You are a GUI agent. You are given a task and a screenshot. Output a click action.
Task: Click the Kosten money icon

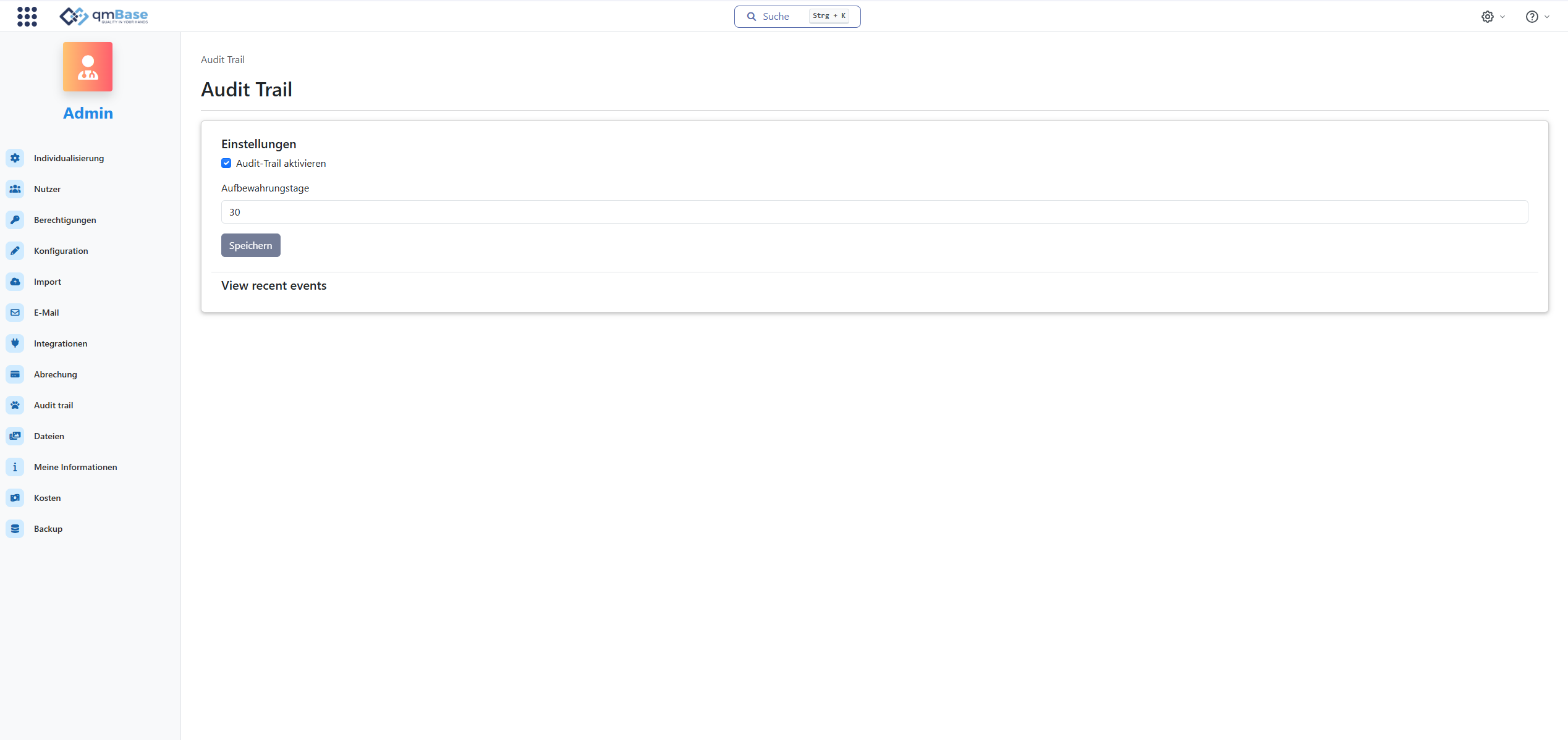(x=15, y=498)
